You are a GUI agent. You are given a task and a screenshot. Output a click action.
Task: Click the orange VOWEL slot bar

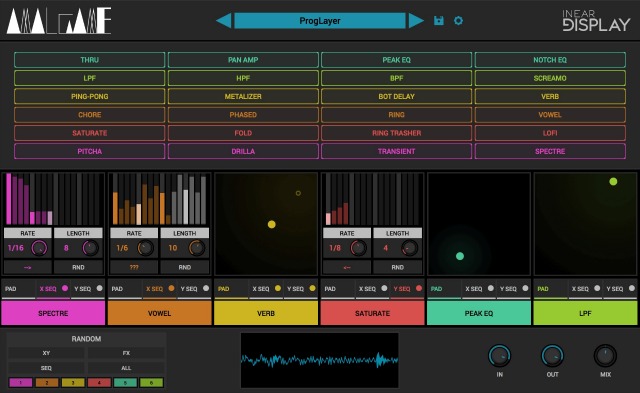160,313
